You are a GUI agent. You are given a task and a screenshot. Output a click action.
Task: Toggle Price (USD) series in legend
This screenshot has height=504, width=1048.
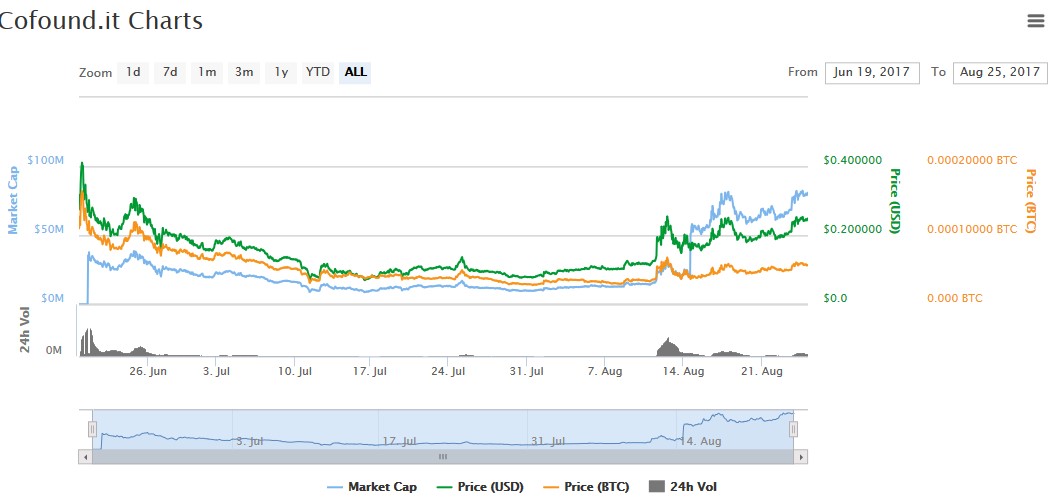coord(481,487)
